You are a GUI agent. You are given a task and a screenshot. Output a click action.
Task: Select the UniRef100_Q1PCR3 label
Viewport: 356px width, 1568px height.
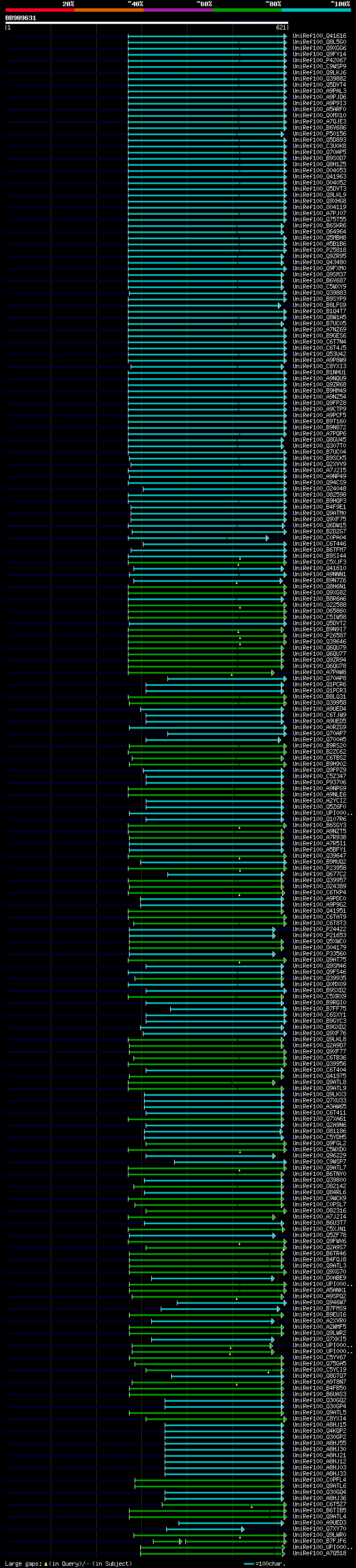(x=319, y=691)
